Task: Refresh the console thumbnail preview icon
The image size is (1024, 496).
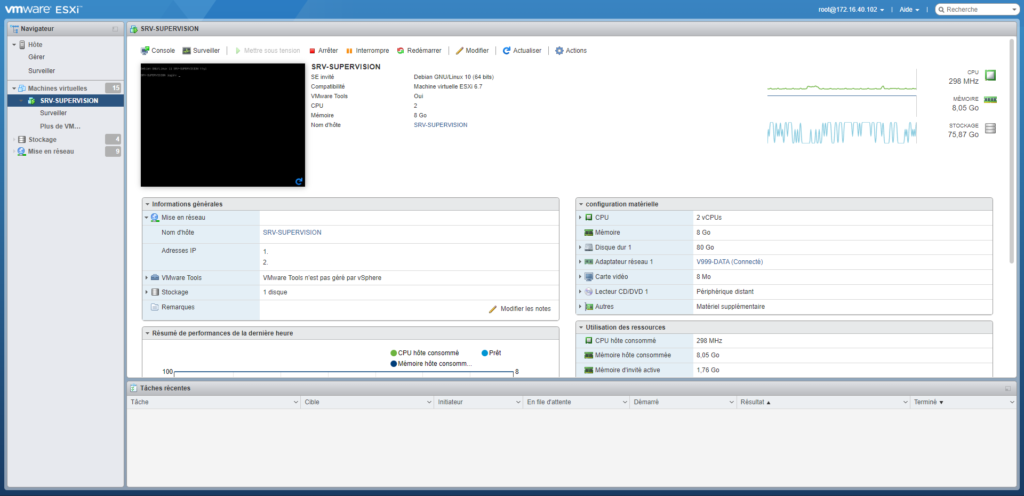Action: coord(299,181)
